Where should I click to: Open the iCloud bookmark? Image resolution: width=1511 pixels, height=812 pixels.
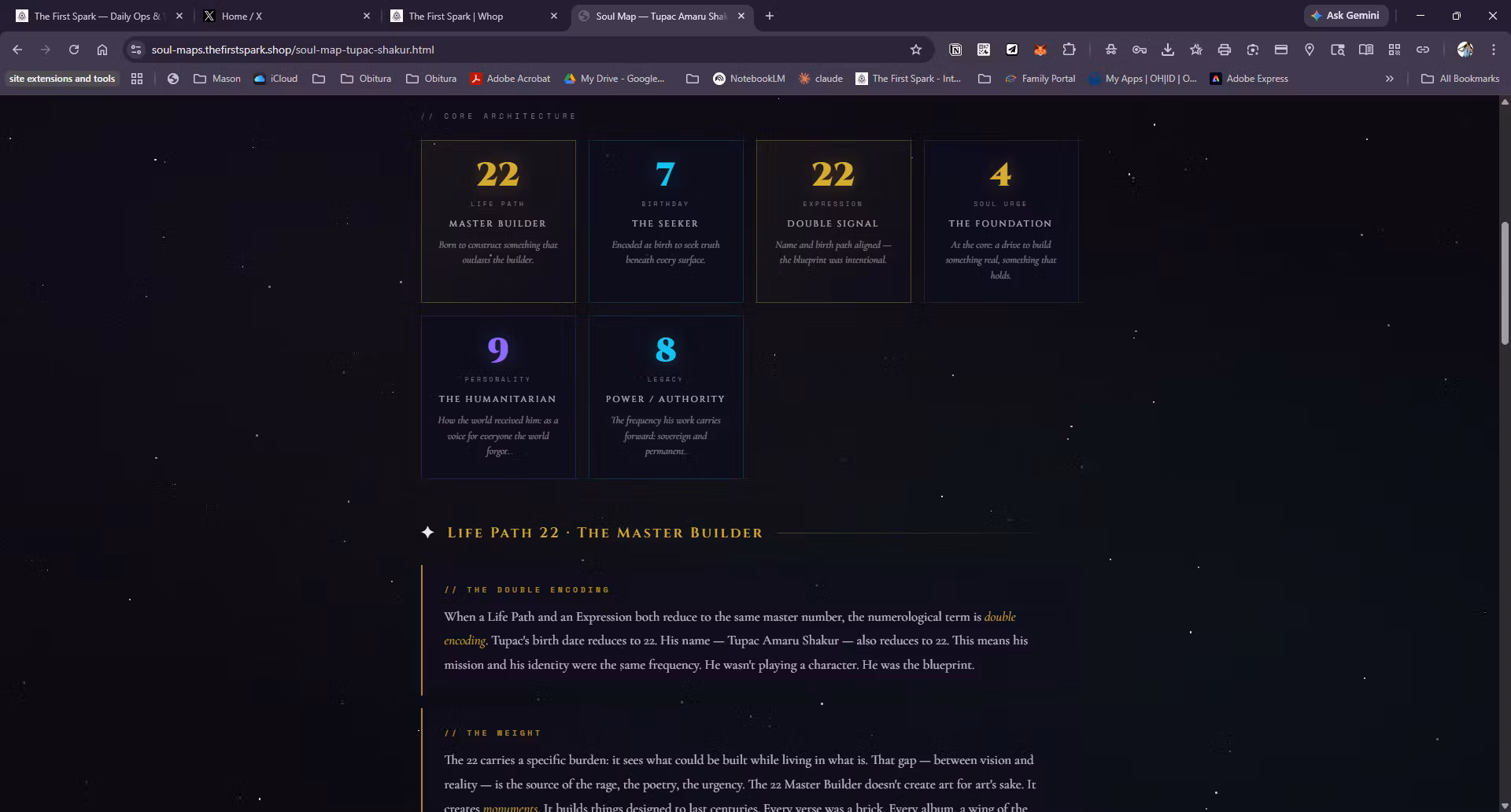point(275,79)
